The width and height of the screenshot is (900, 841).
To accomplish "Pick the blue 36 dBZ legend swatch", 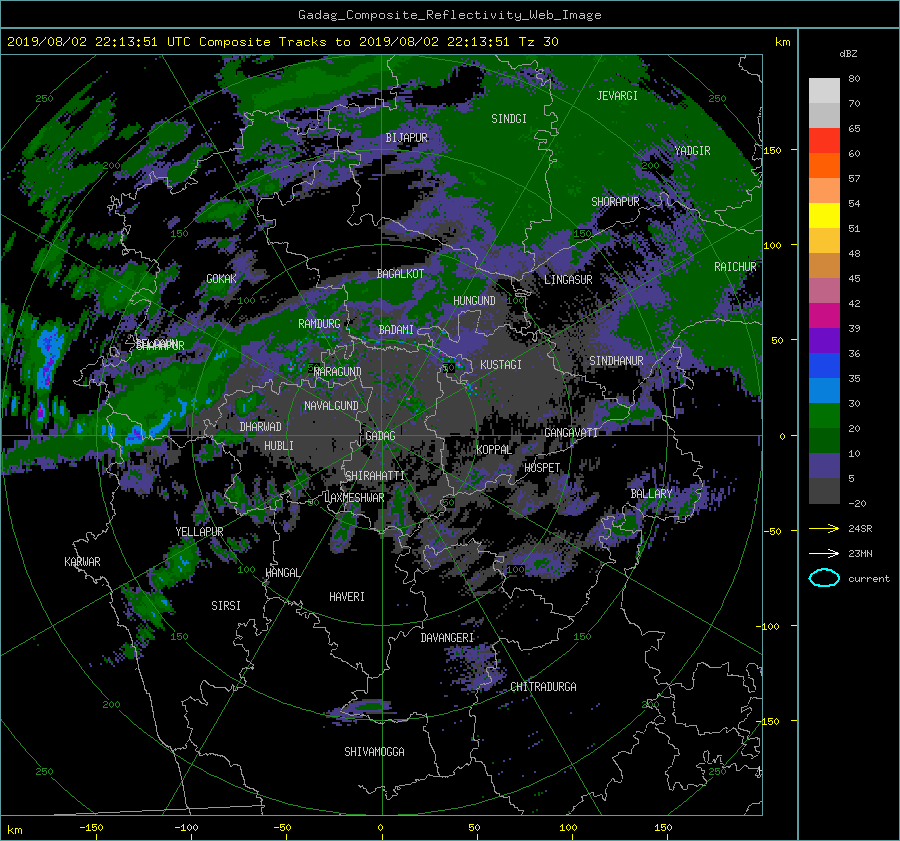I will click(824, 366).
